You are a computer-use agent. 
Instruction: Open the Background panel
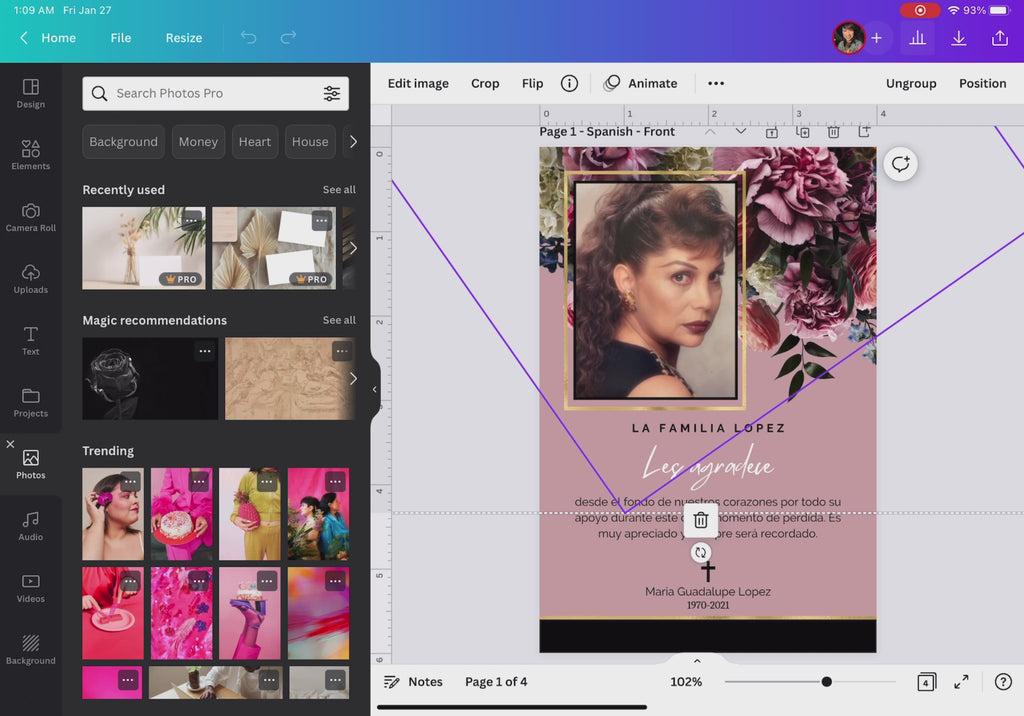31,650
